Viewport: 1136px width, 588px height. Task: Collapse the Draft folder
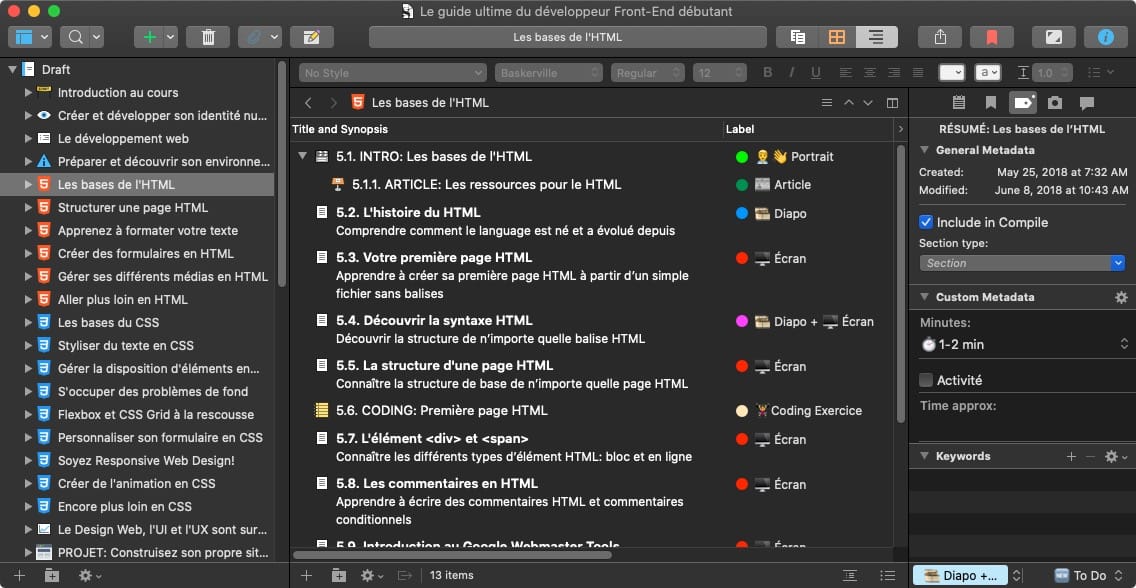[12, 70]
